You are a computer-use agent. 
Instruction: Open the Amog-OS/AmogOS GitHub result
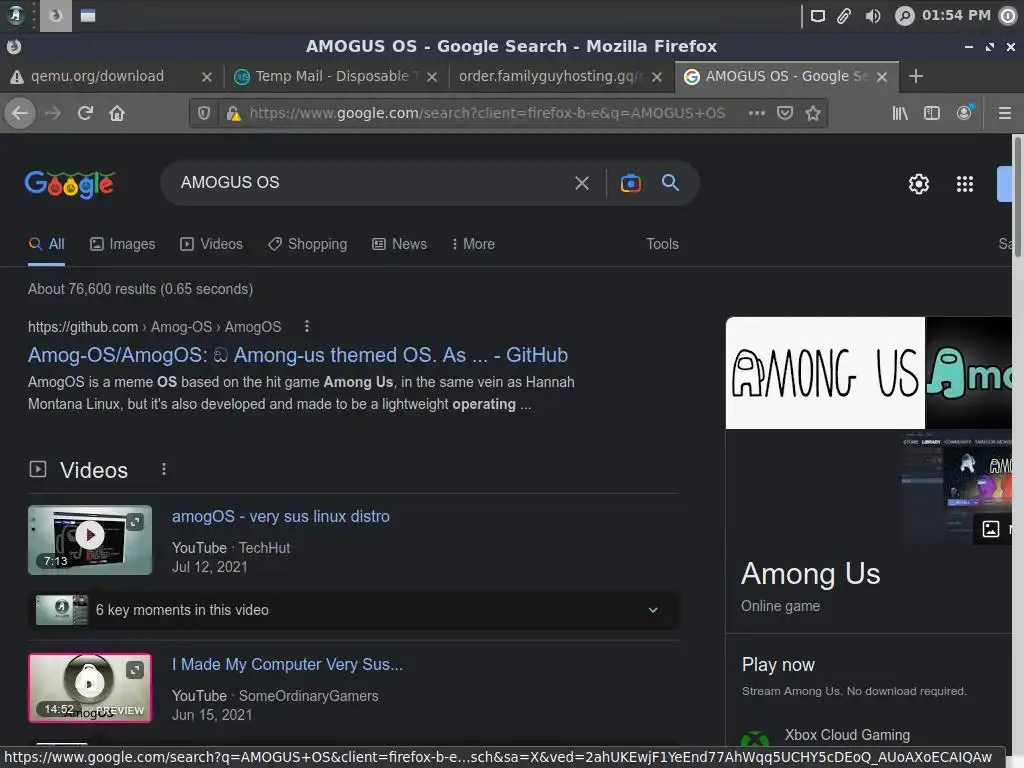(x=298, y=355)
